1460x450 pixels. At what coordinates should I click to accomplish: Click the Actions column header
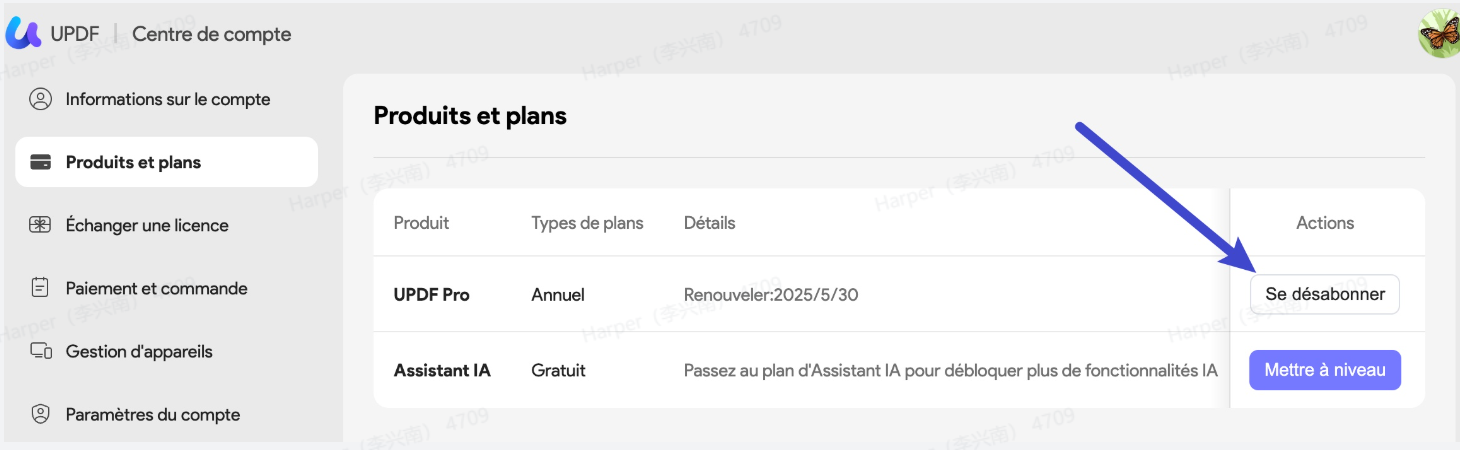coord(1325,223)
